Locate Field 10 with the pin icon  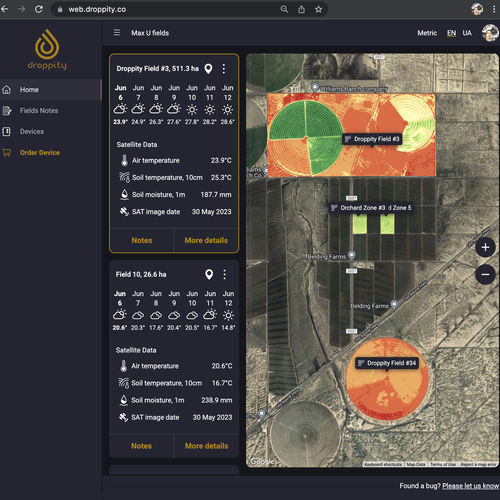209,275
